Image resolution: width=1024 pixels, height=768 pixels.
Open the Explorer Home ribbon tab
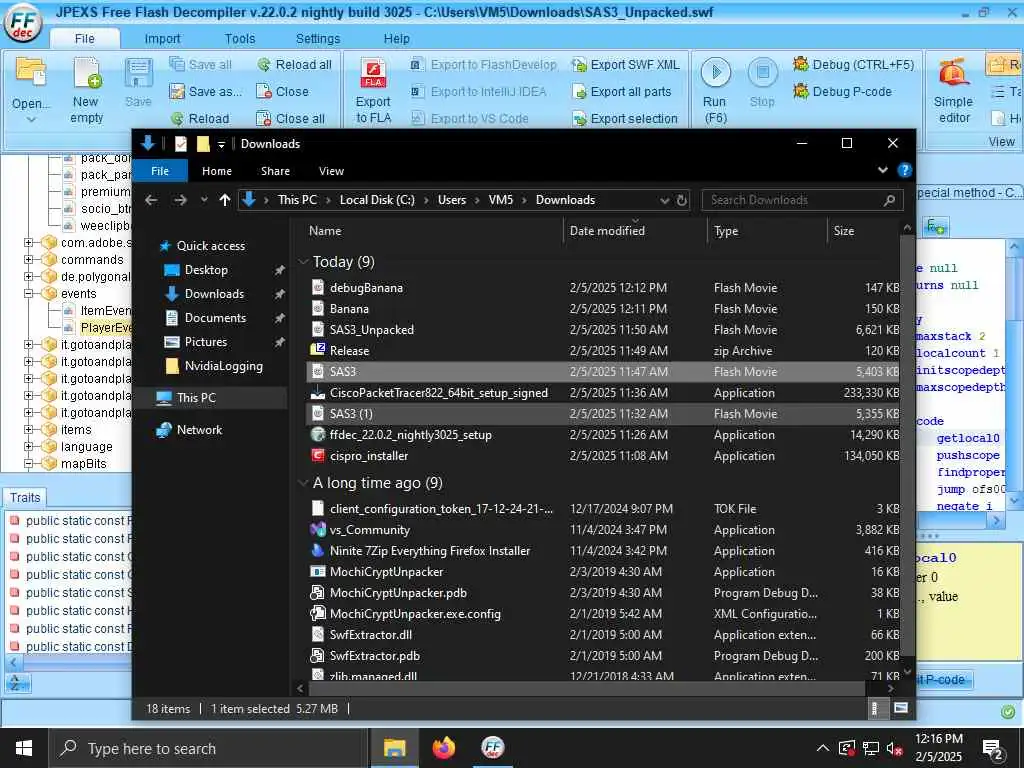(x=217, y=171)
